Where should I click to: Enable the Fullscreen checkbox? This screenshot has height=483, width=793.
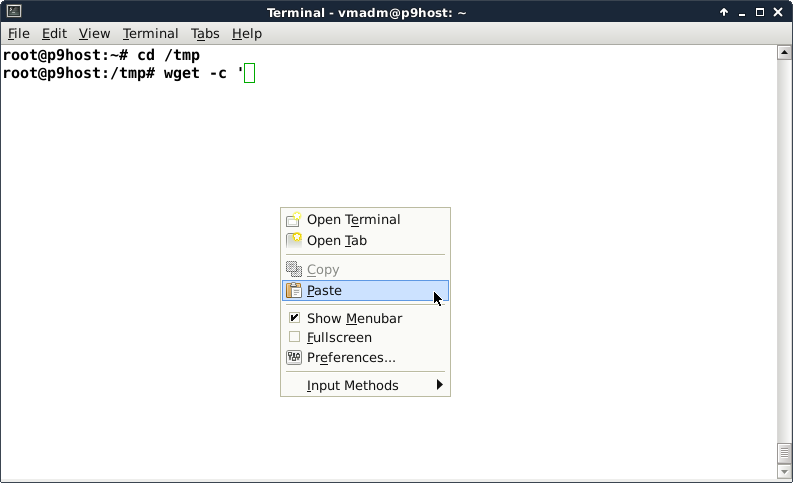click(294, 338)
